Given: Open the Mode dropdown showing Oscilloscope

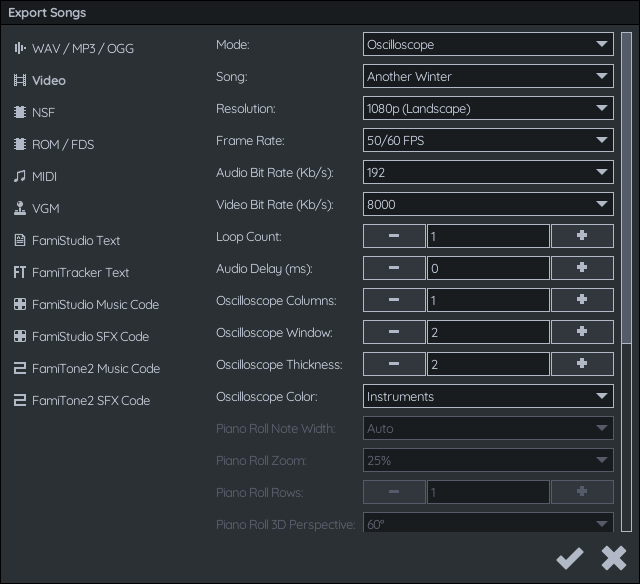Looking at the screenshot, I should (x=488, y=44).
